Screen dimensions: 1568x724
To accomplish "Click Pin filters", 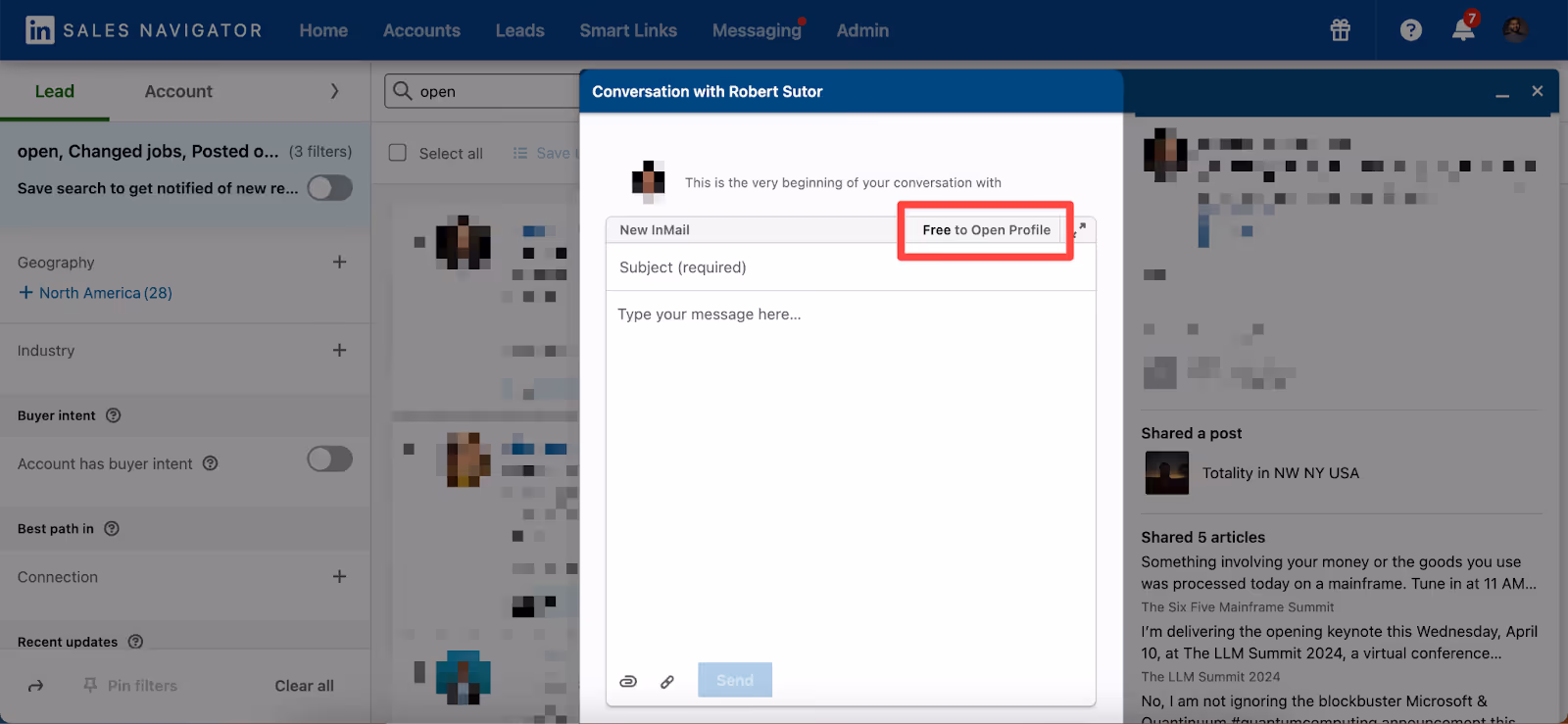I will click(x=130, y=686).
